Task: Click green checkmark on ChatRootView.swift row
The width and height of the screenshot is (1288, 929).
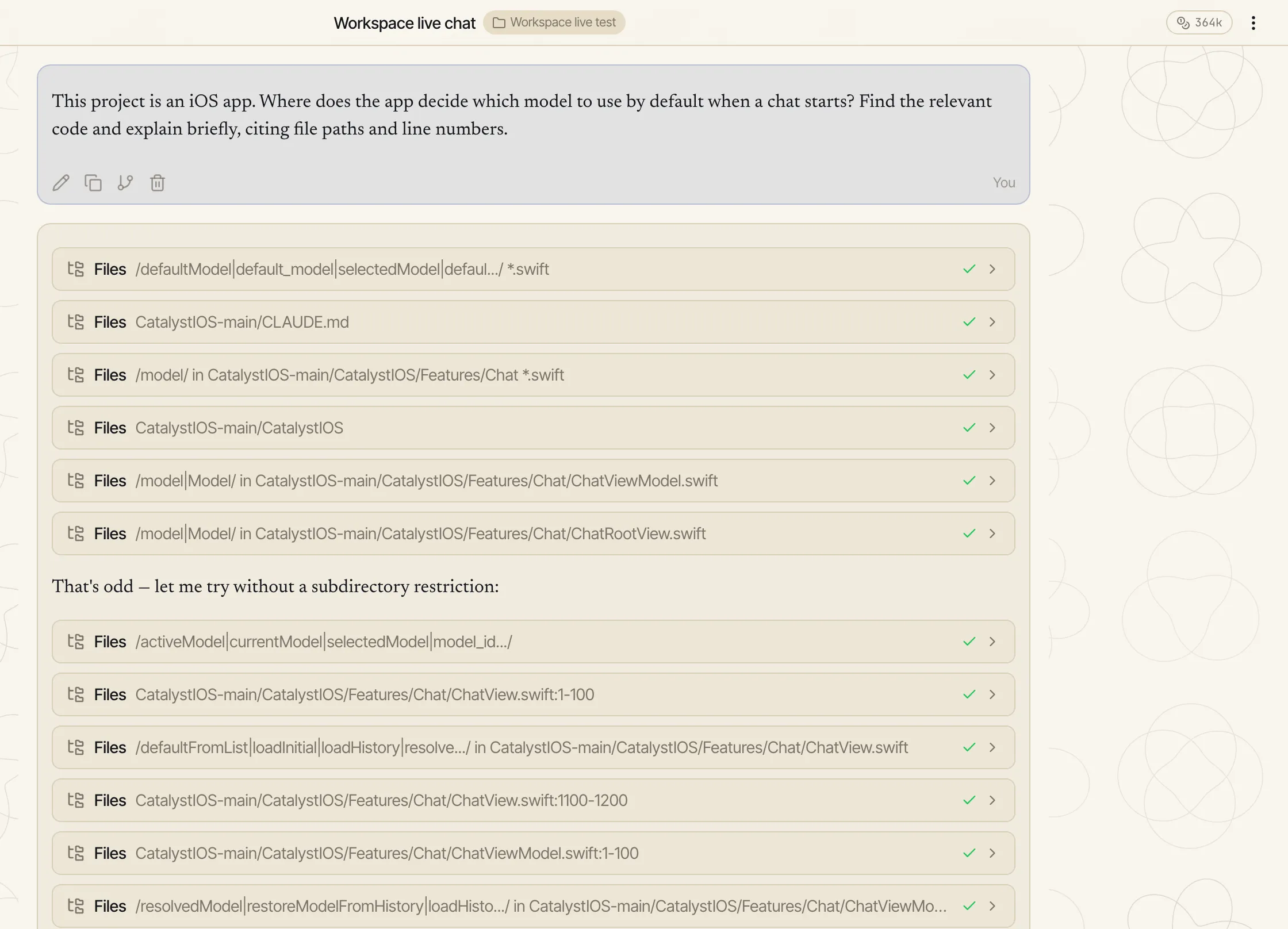Action: [969, 533]
